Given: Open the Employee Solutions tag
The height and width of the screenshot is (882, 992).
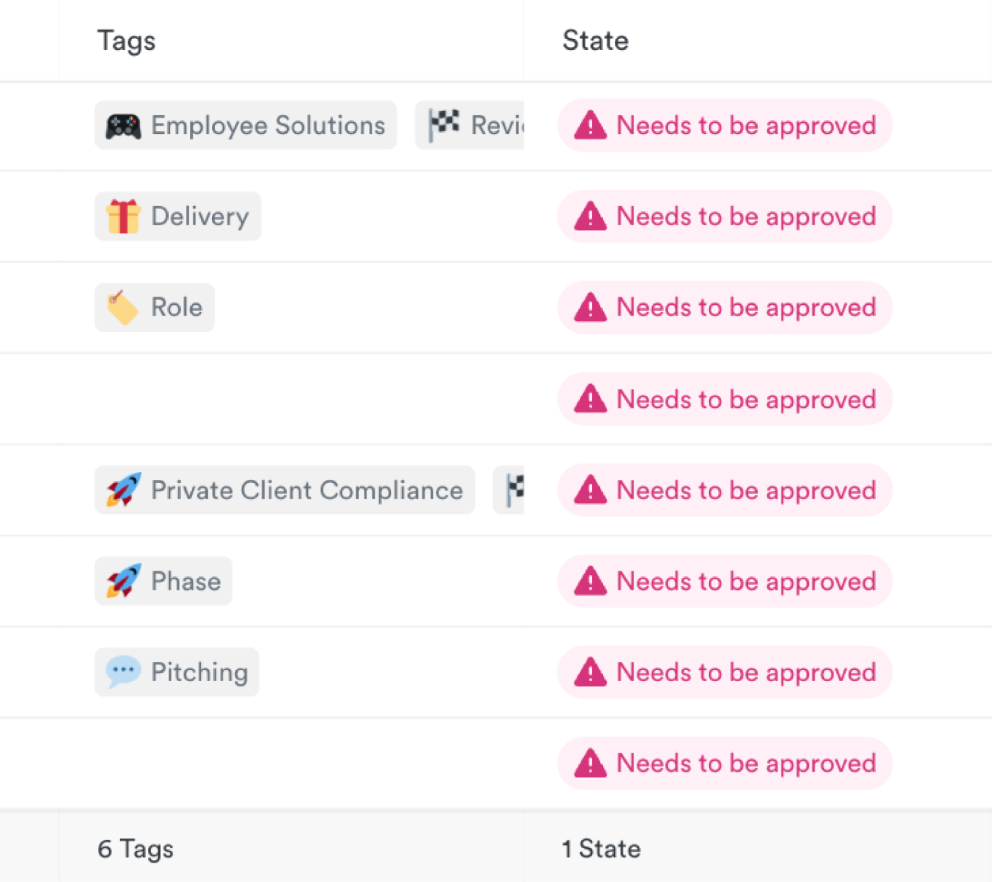Looking at the screenshot, I should tap(267, 126).
